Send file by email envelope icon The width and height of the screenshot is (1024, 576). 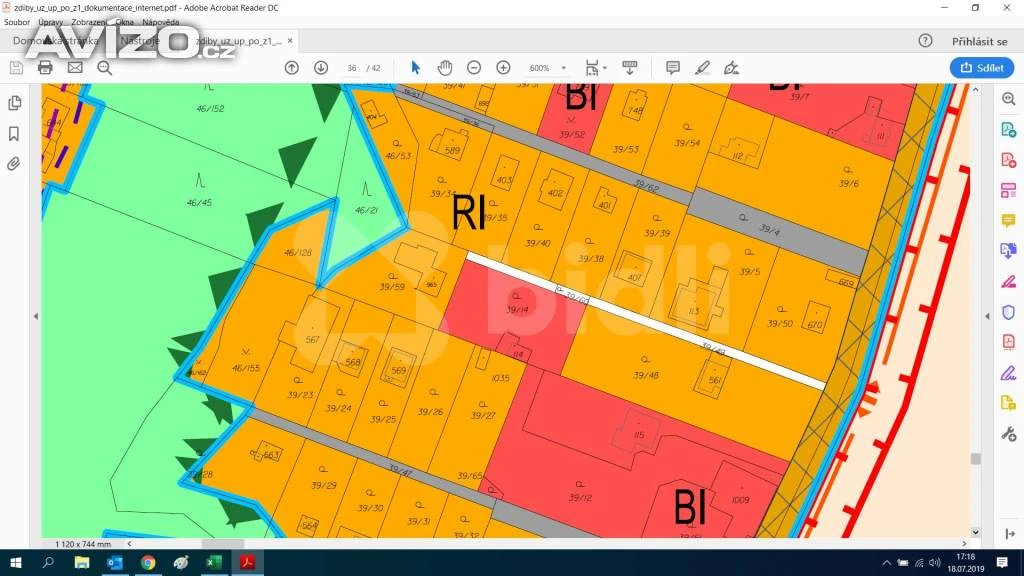pos(75,67)
